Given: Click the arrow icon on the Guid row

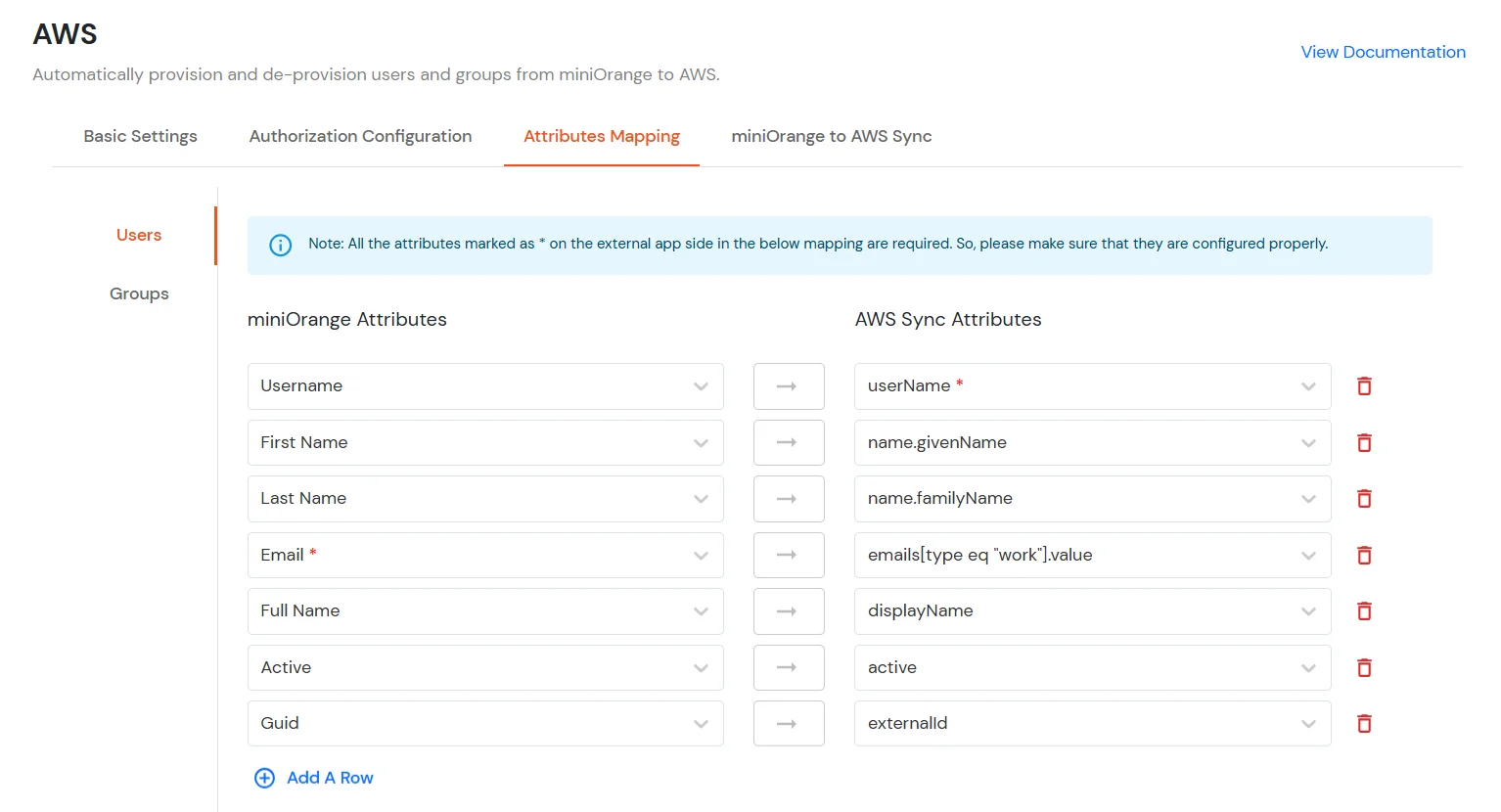Looking at the screenshot, I should click(789, 723).
